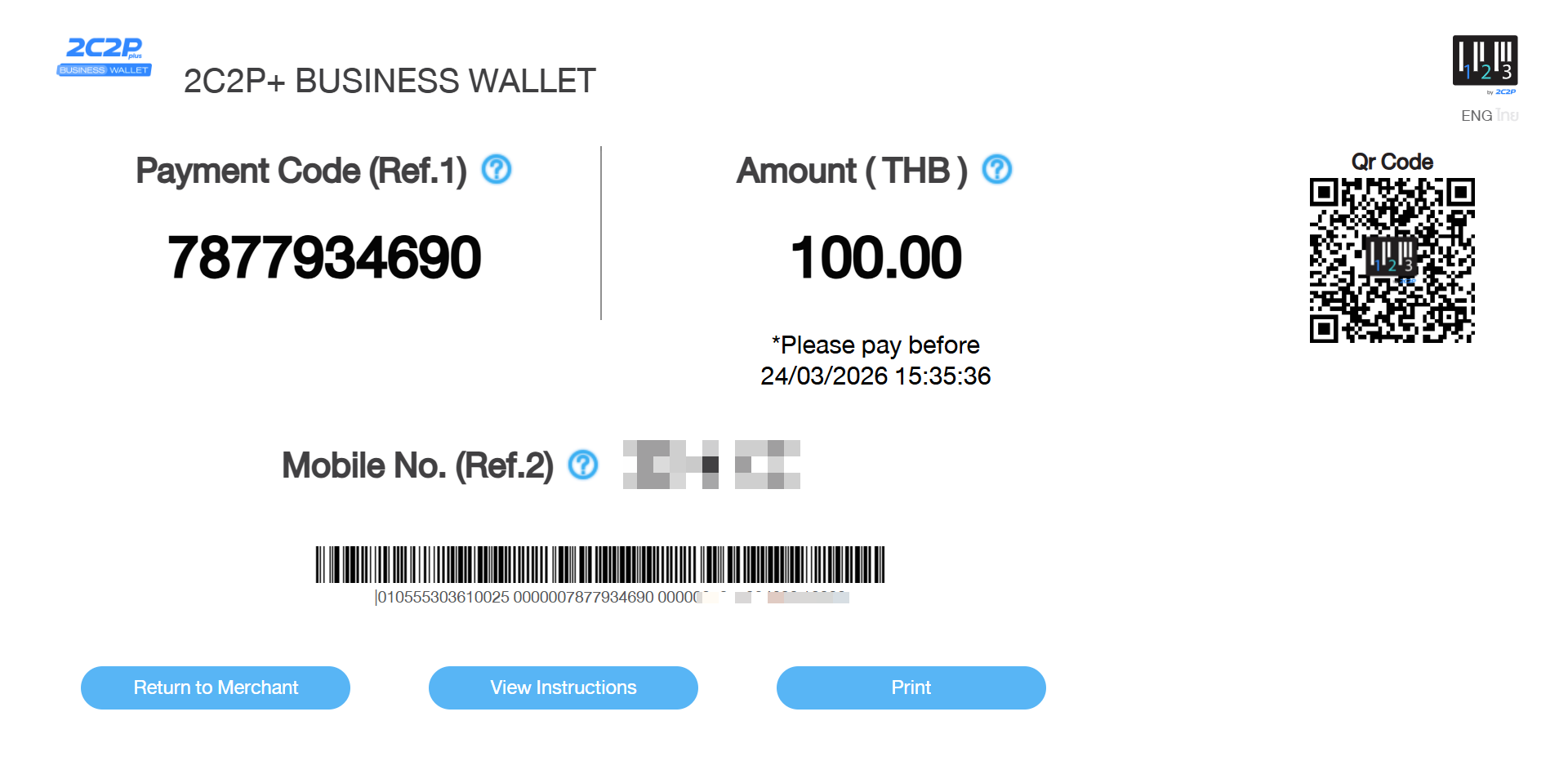Click the help icon next to Amount (THB)

997,170
